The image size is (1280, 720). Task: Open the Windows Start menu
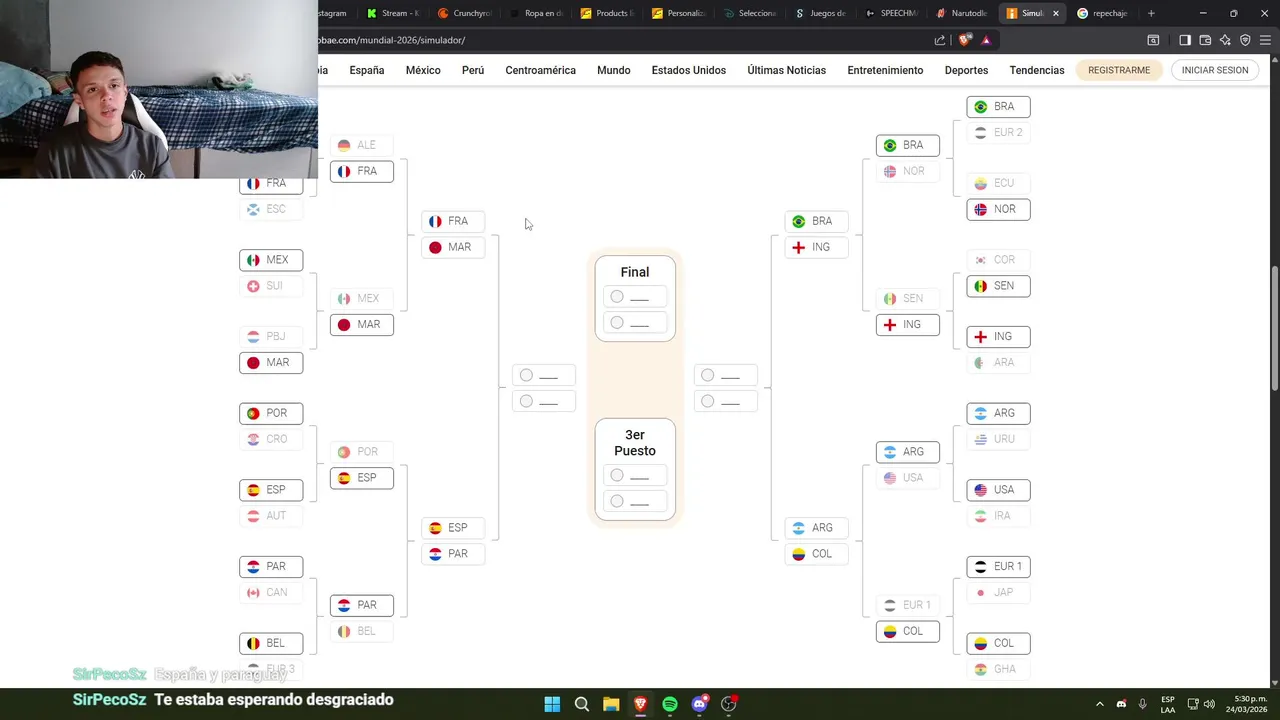552,704
